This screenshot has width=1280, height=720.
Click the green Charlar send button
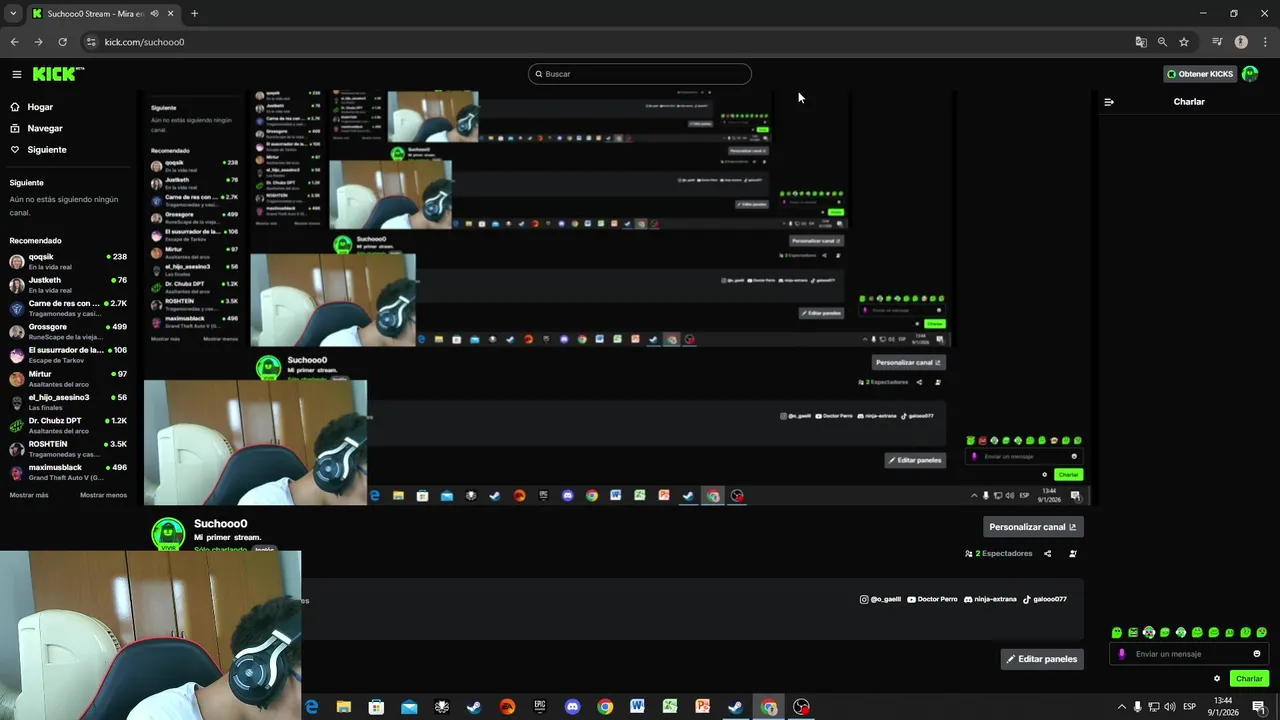[1249, 678]
